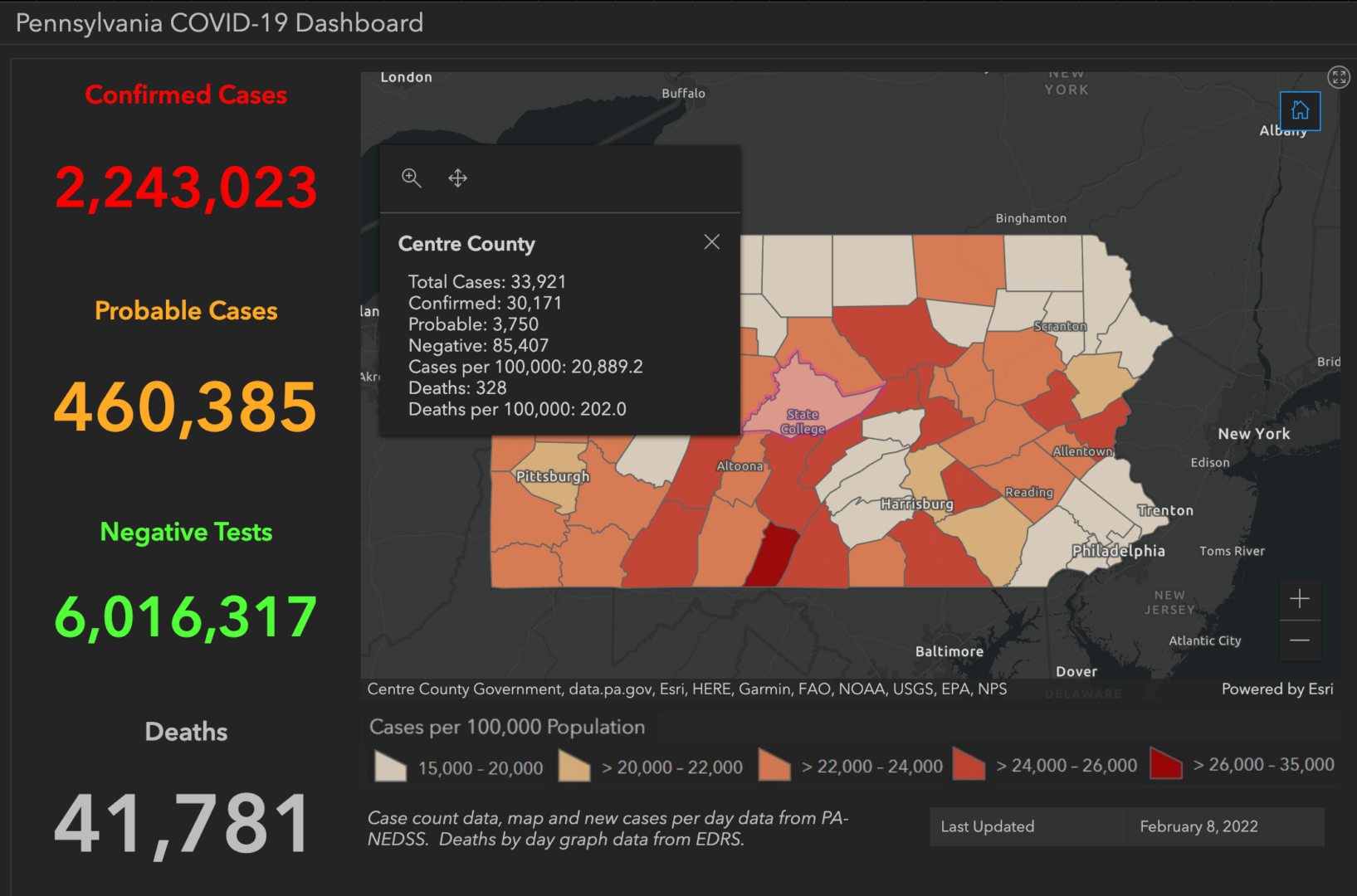1357x896 pixels.
Task: Click the London label on map
Action: pos(406,77)
